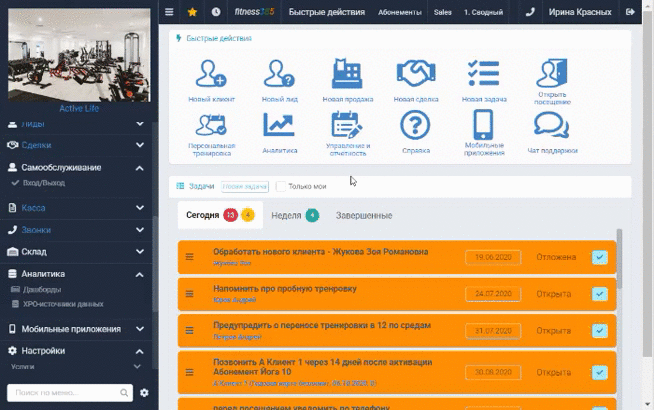Click the page scrollbar down arrow
Viewport: 654px width, 410px height.
point(647,404)
